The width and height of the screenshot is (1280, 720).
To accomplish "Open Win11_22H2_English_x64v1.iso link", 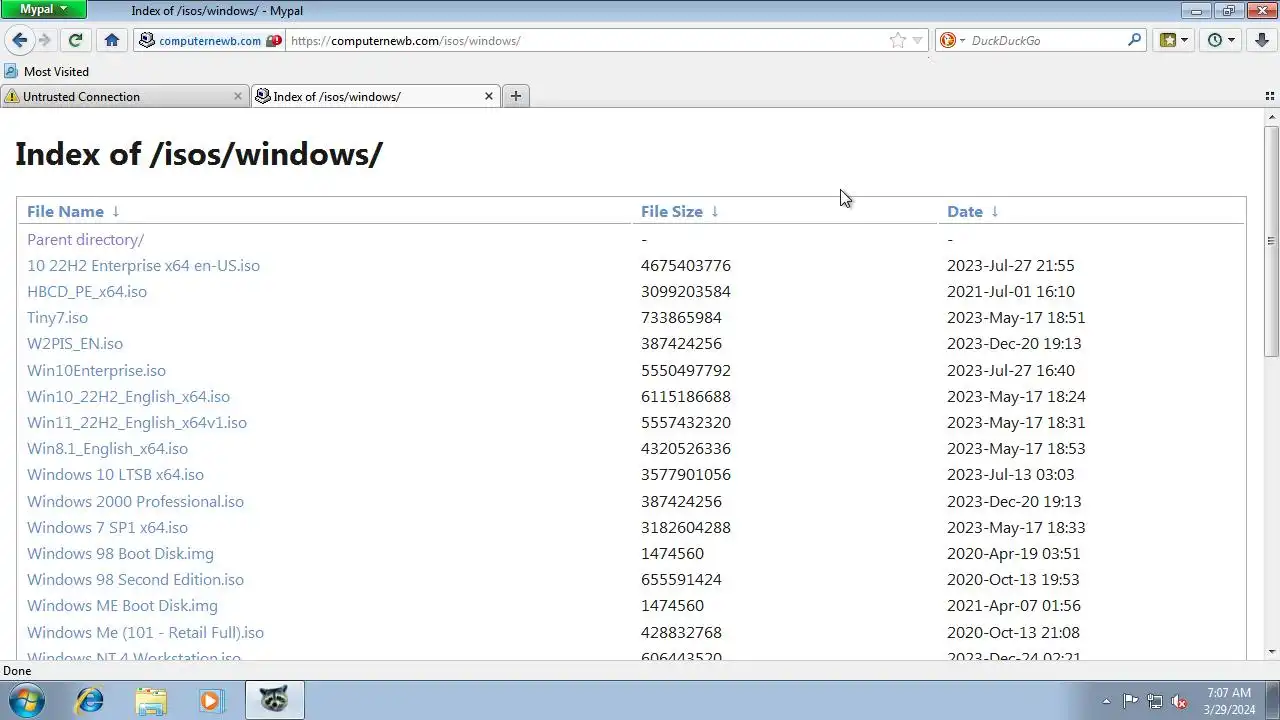I will pyautogui.click(x=137, y=423).
